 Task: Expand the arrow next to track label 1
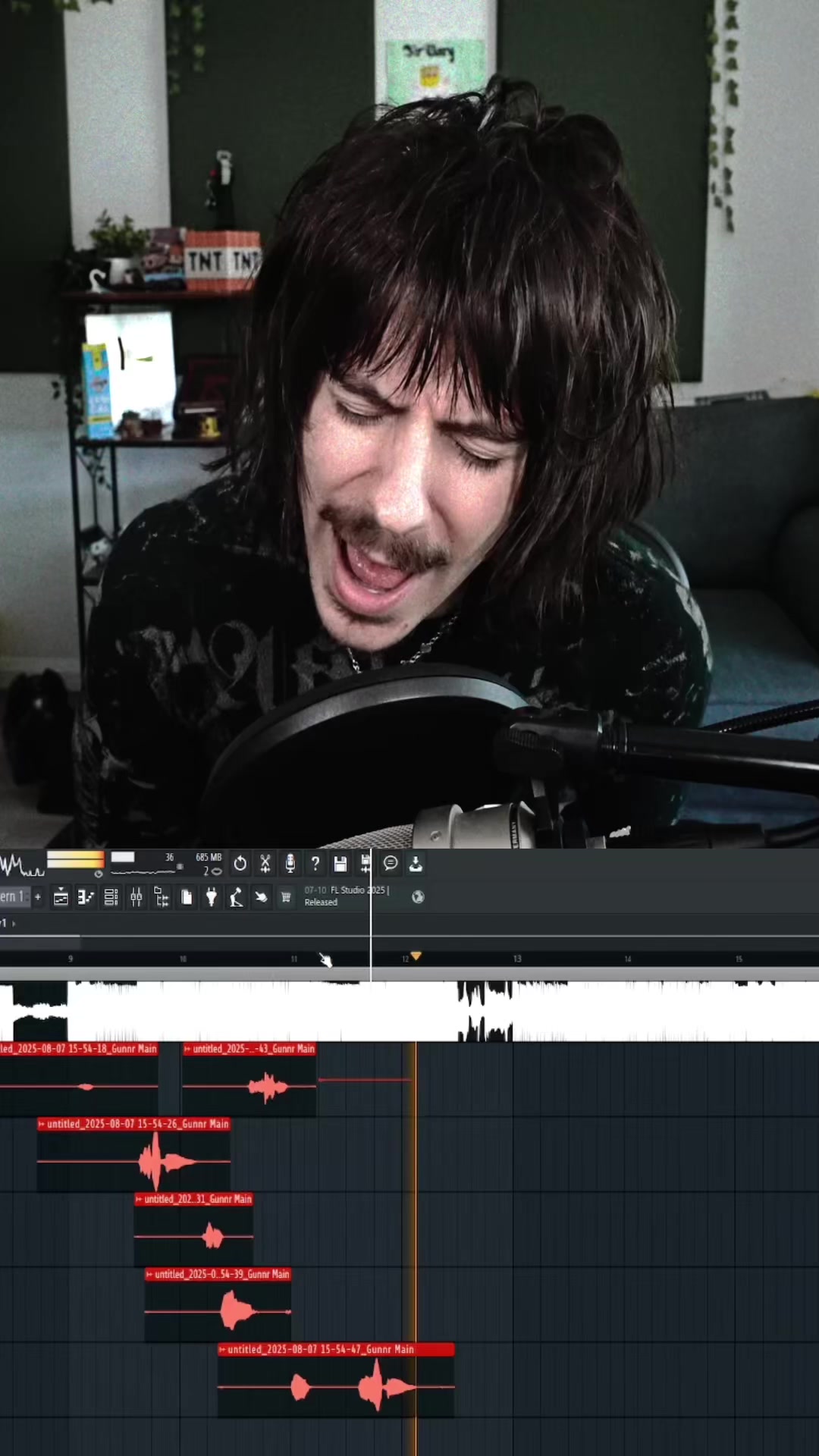click(14, 923)
